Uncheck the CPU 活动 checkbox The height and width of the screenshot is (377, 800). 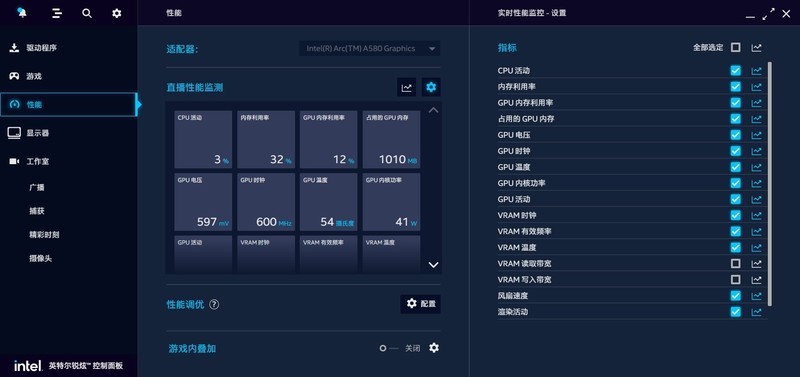click(x=735, y=70)
